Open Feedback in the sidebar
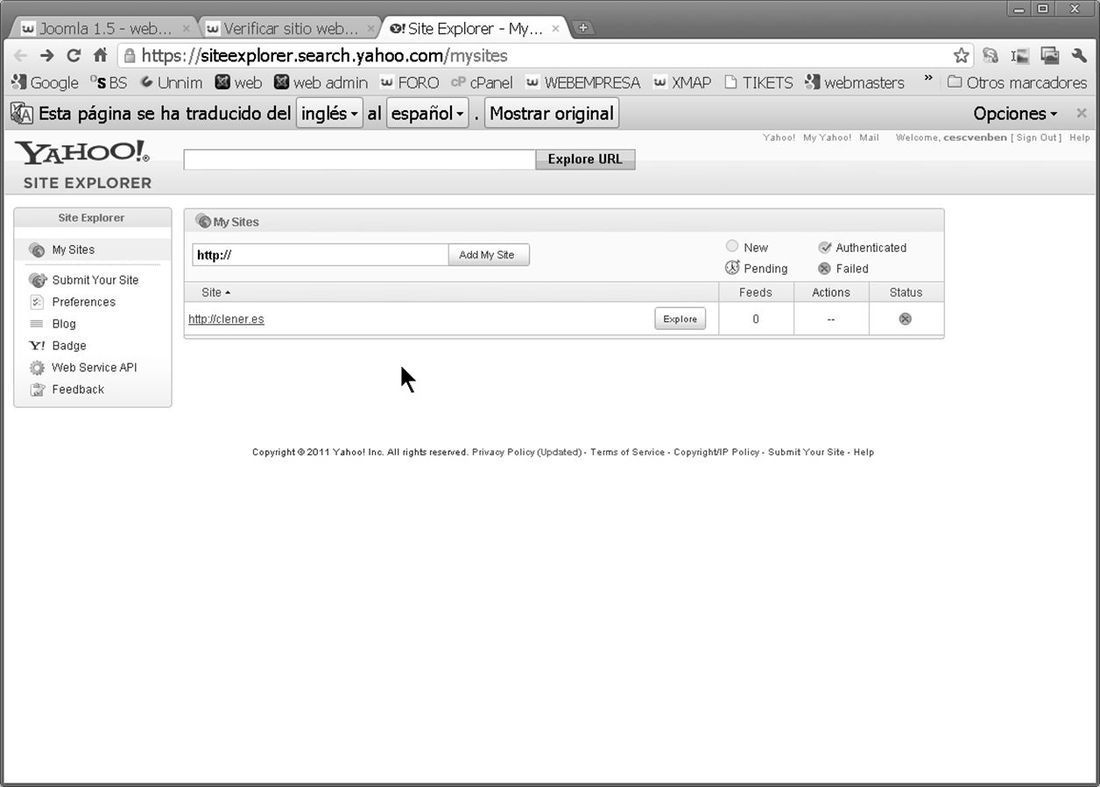The height and width of the screenshot is (787, 1100). click(77, 389)
